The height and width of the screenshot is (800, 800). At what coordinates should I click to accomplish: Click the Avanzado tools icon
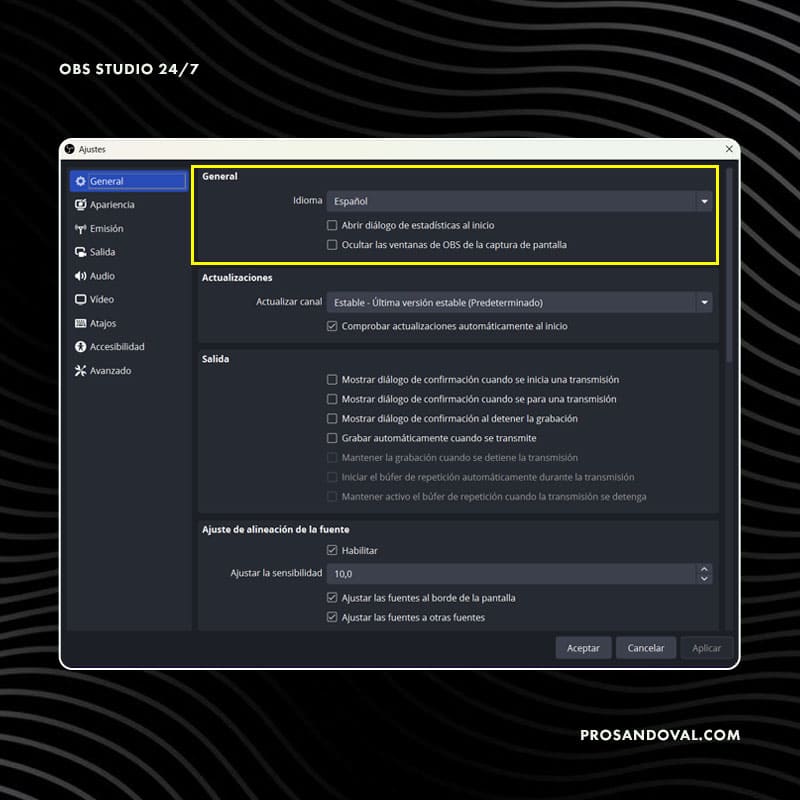point(80,371)
